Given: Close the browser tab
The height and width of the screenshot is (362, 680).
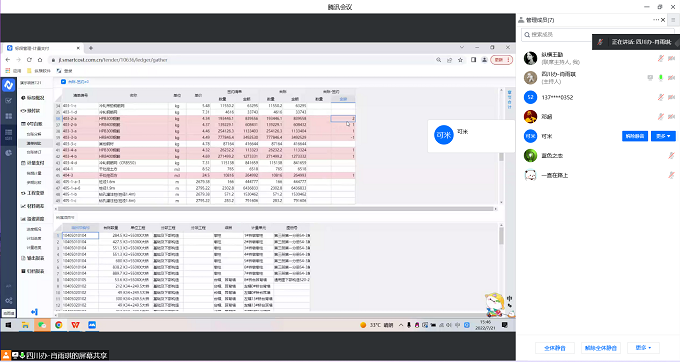Looking at the screenshot, I should click(78, 48).
